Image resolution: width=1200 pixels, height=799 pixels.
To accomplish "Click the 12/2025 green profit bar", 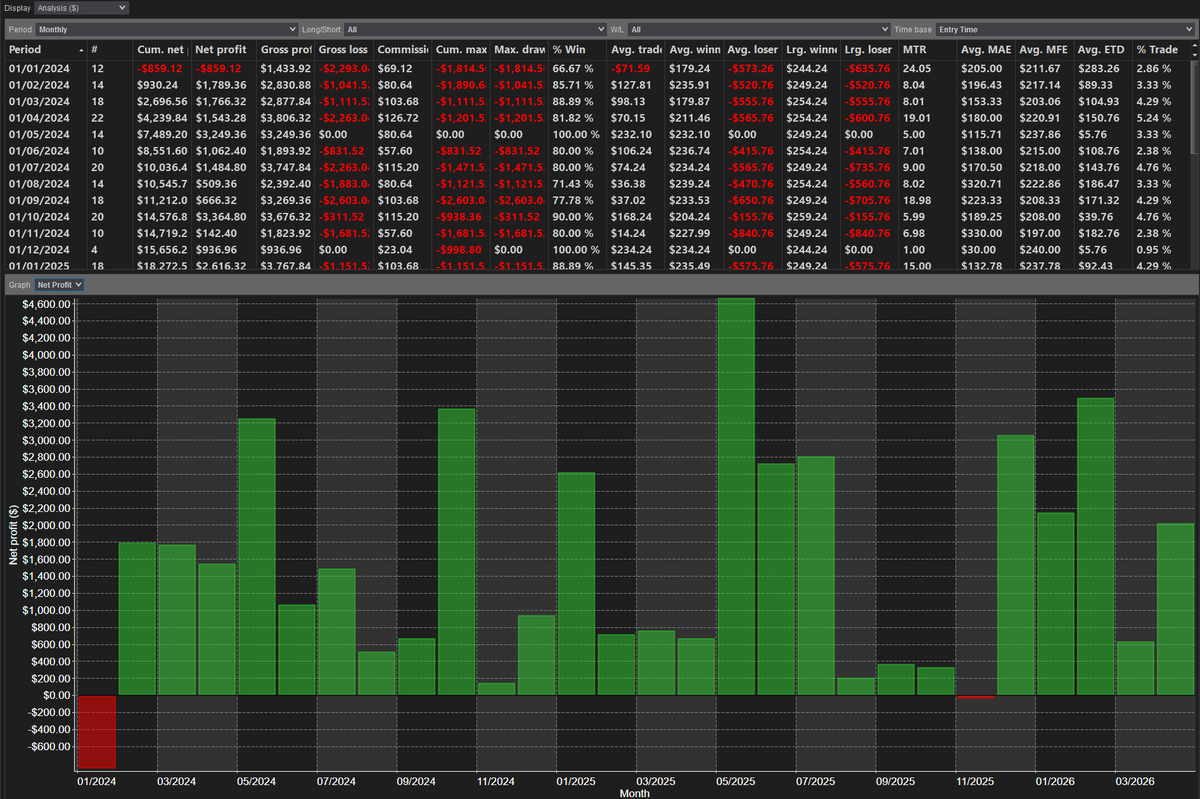I will (1016, 565).
